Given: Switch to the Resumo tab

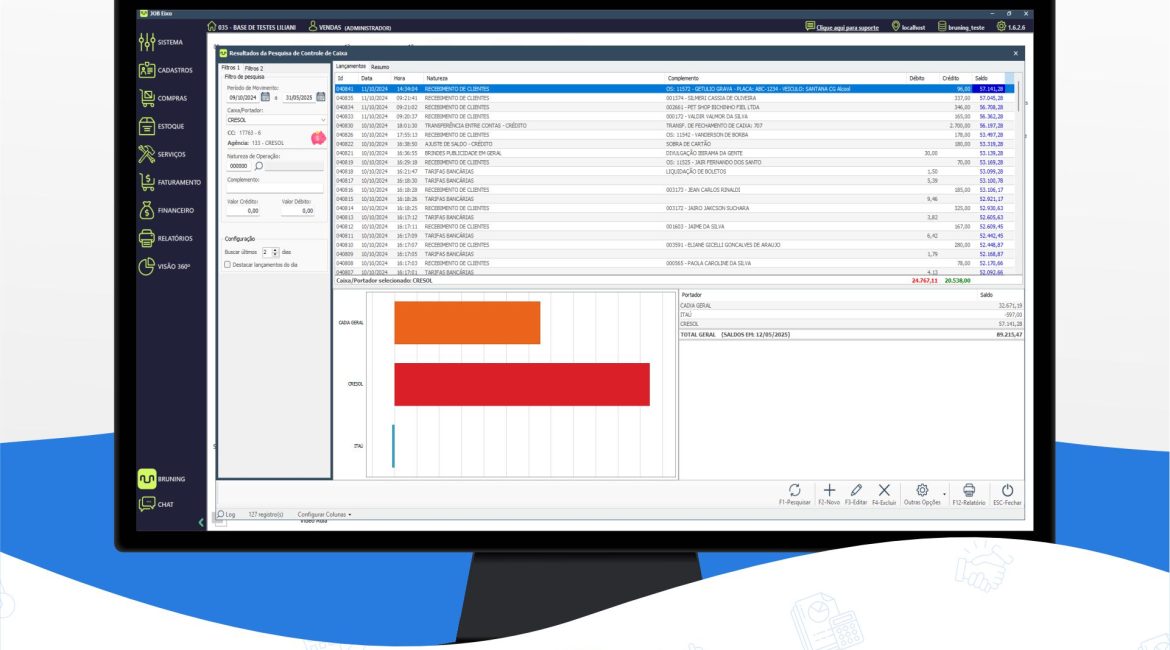Looking at the screenshot, I should pyautogui.click(x=380, y=67).
